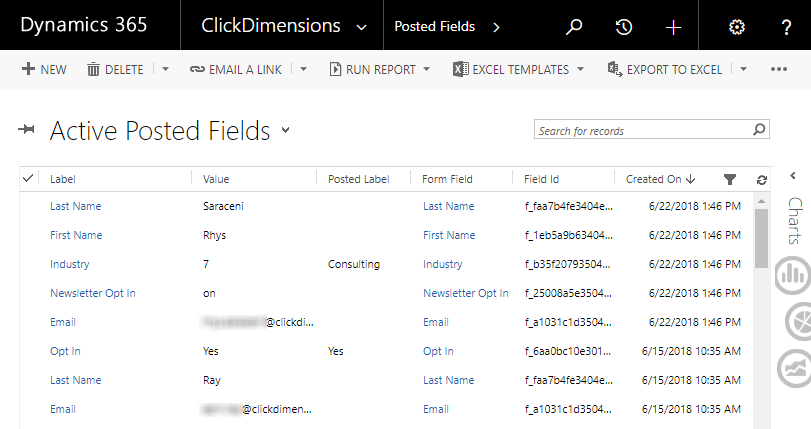The width and height of the screenshot is (811, 429).
Task: Sort by the Field Id column header
Action: (541, 179)
